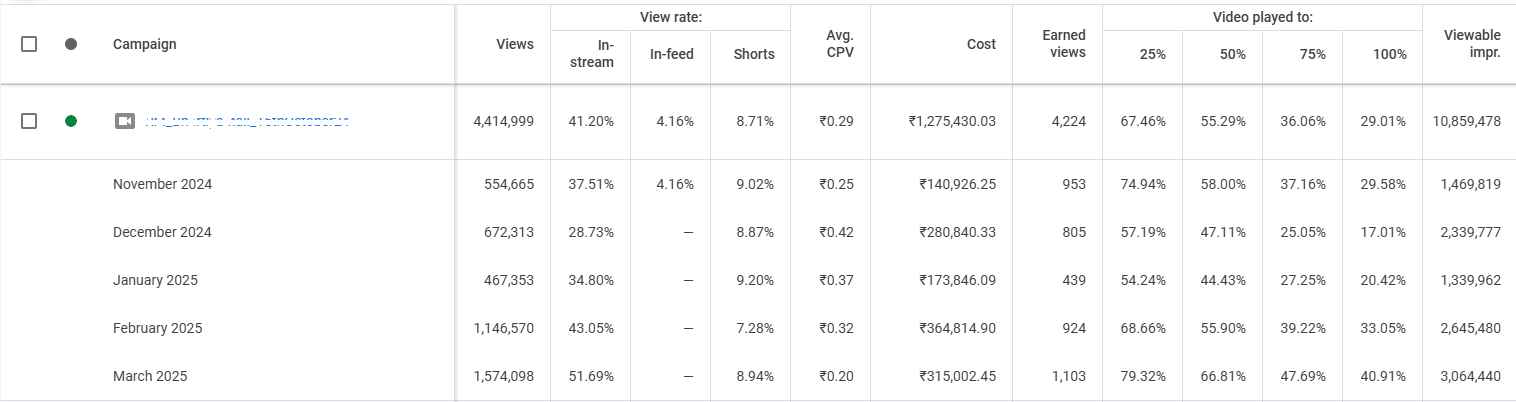Sort by the Campaign column header
This screenshot has height=402, width=1516.
pyautogui.click(x=145, y=44)
